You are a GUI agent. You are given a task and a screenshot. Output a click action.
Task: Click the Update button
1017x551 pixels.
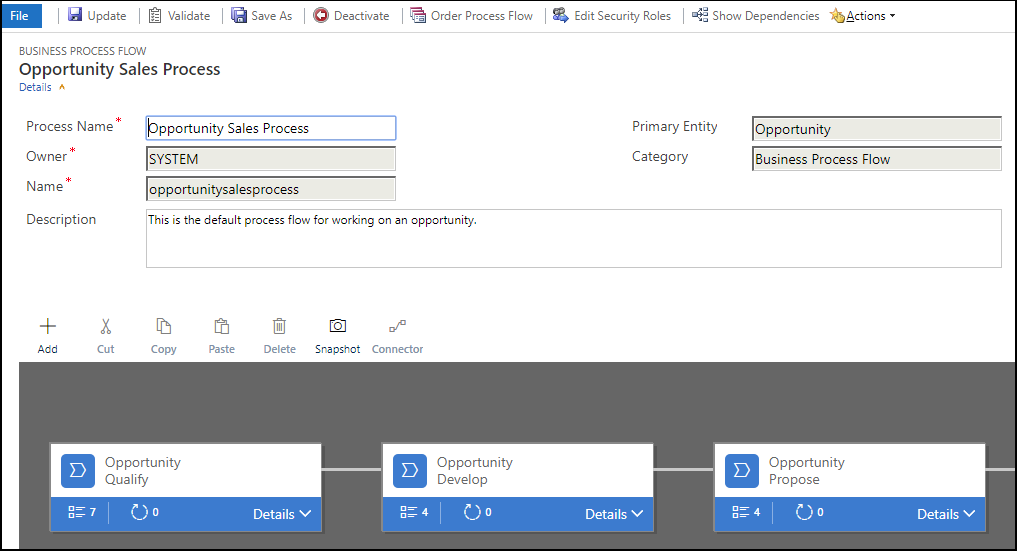97,16
